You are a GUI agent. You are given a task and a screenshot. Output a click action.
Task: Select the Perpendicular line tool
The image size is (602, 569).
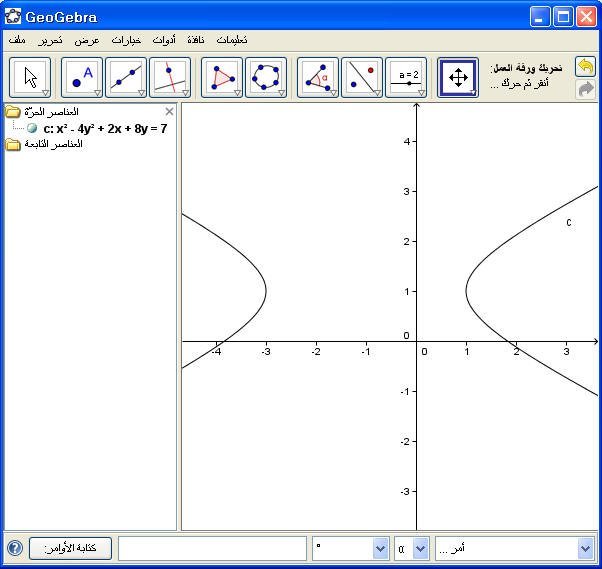pyautogui.click(x=170, y=78)
